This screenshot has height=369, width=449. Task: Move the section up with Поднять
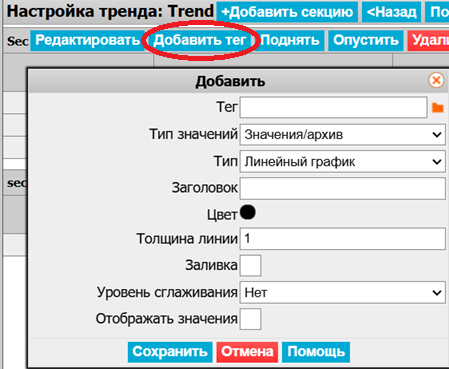(x=289, y=40)
